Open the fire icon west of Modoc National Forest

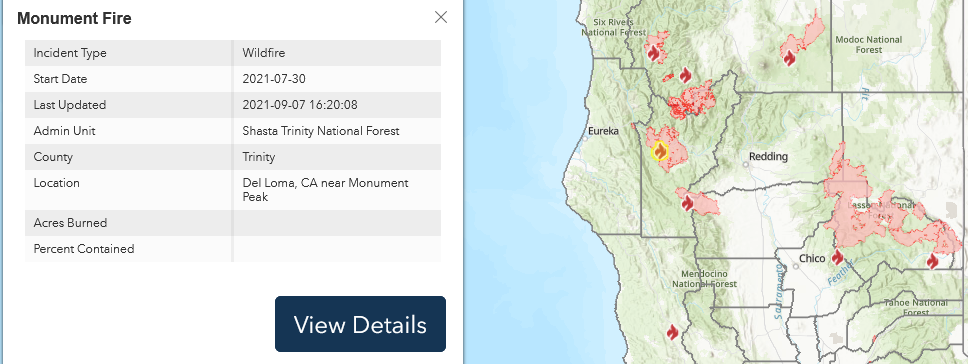point(789,58)
